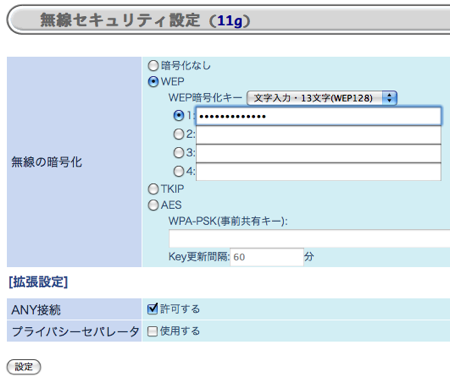The image size is (450, 383).
Task: Click the 無線セキュリティ設定 (11g) heading
Action: [145, 21]
